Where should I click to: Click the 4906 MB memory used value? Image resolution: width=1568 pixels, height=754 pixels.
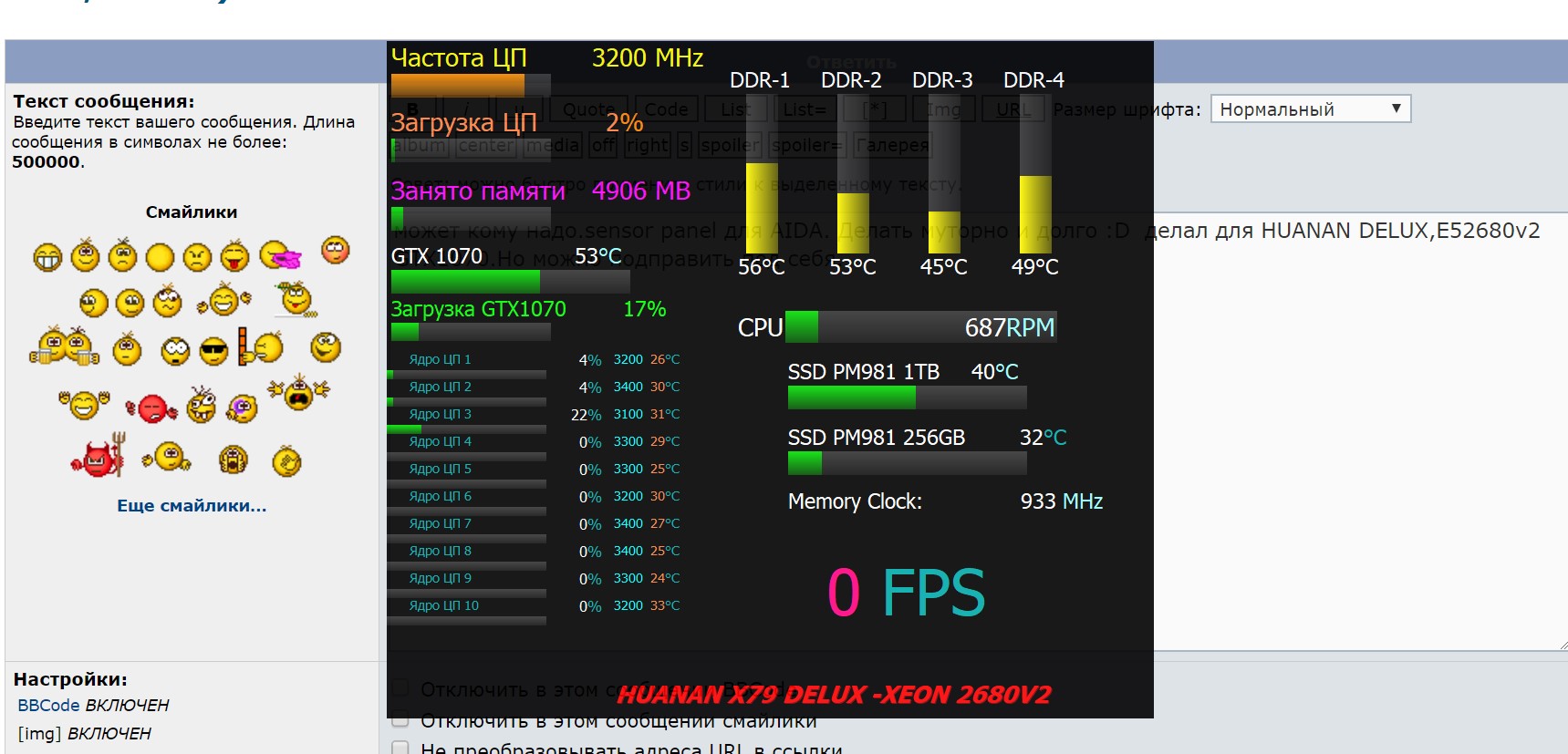[641, 191]
